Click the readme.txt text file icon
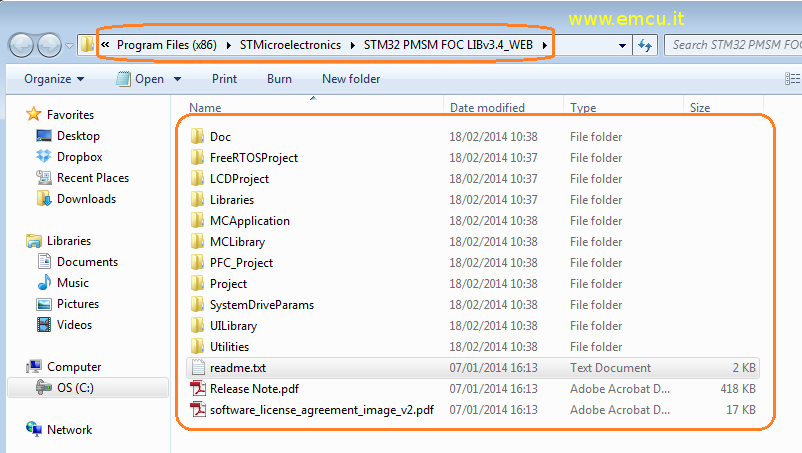 click(197, 367)
